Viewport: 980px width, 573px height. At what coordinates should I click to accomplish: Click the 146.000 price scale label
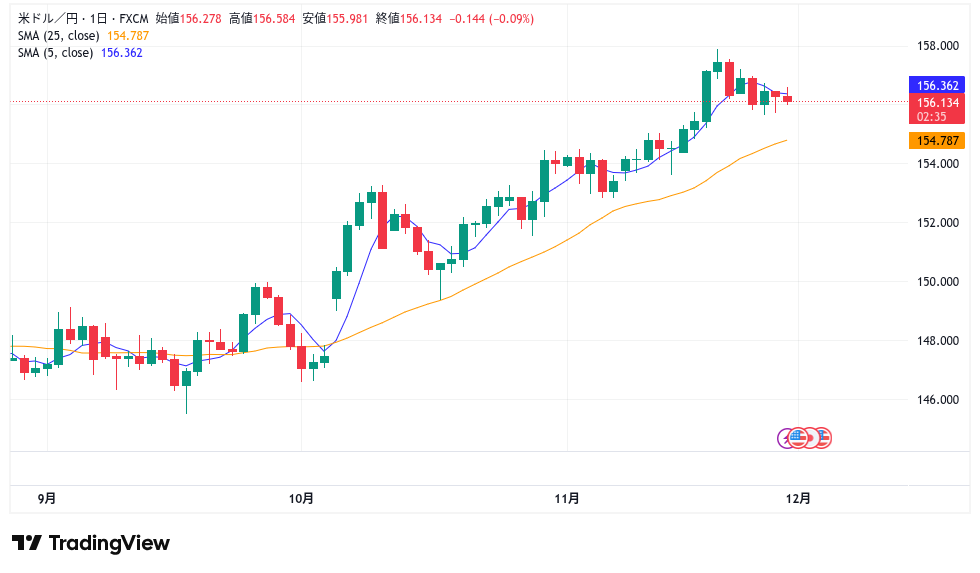click(939, 400)
